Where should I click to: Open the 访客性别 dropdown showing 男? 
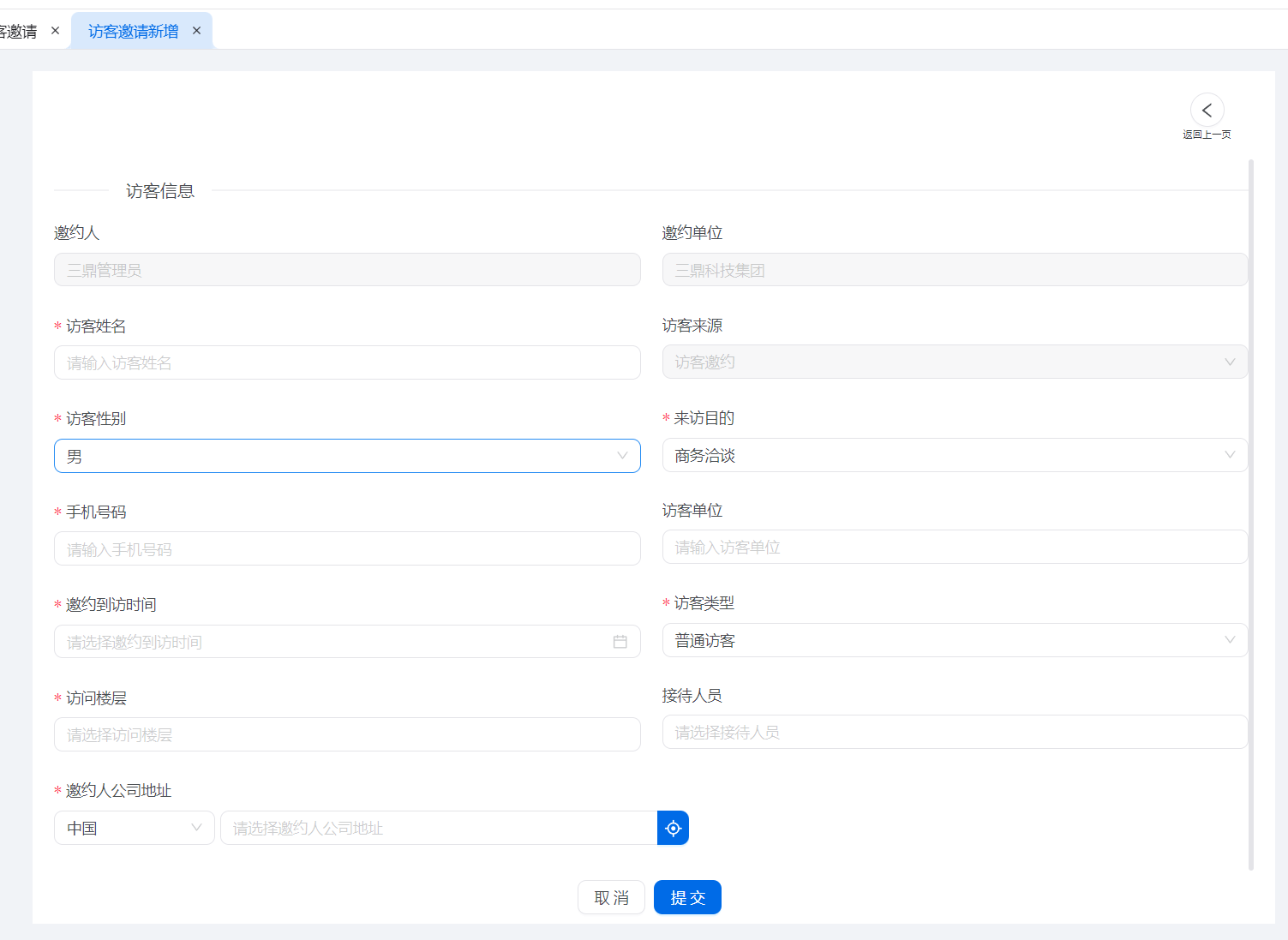[347, 456]
